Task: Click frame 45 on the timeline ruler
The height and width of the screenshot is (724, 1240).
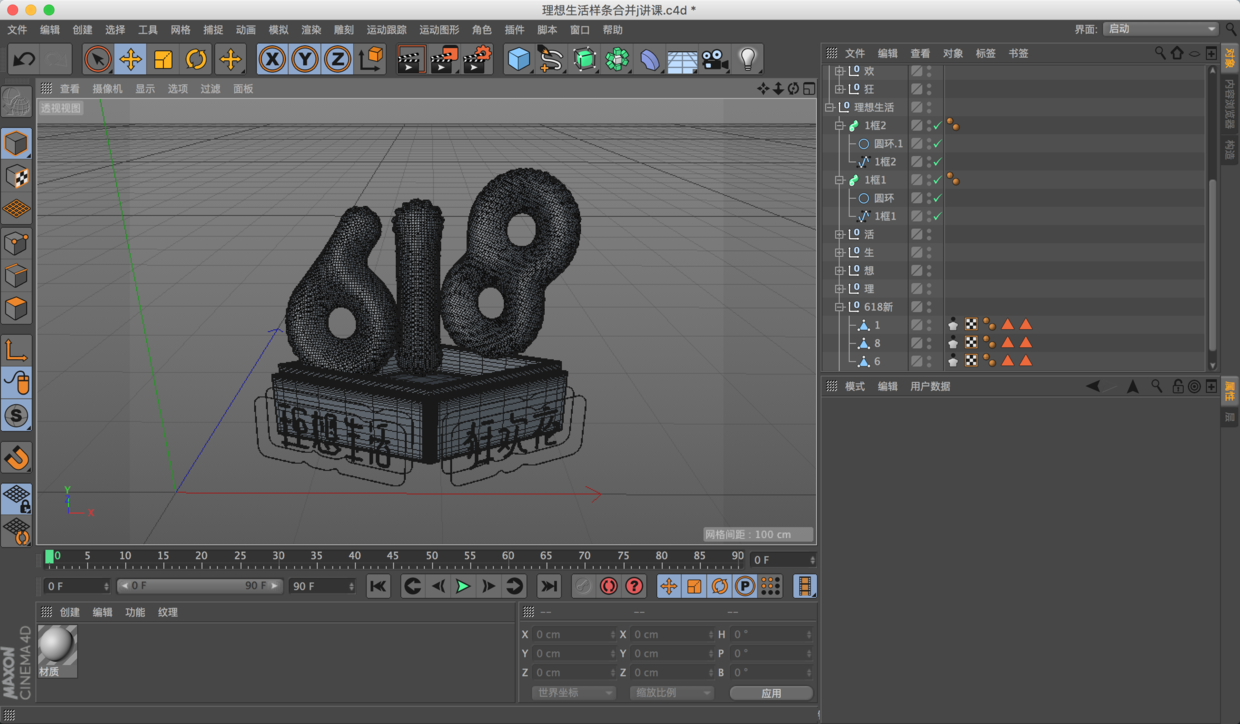Action: [x=393, y=557]
